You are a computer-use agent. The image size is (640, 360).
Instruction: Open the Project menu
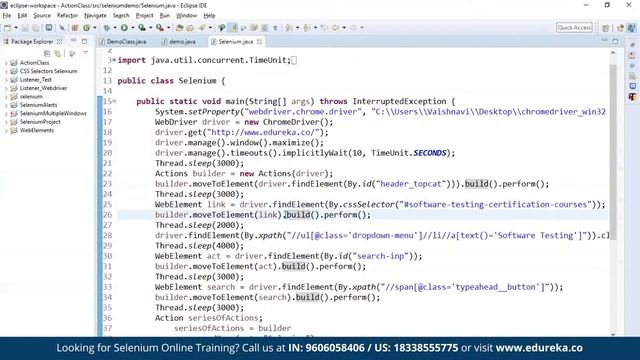pyautogui.click(x=144, y=16)
